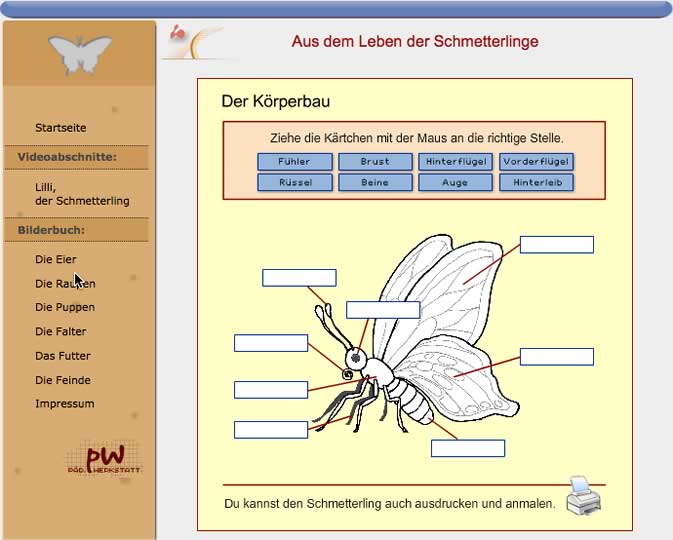Click the empty label box for the forewing
Viewport: 673px width, 540px height.
(x=557, y=244)
